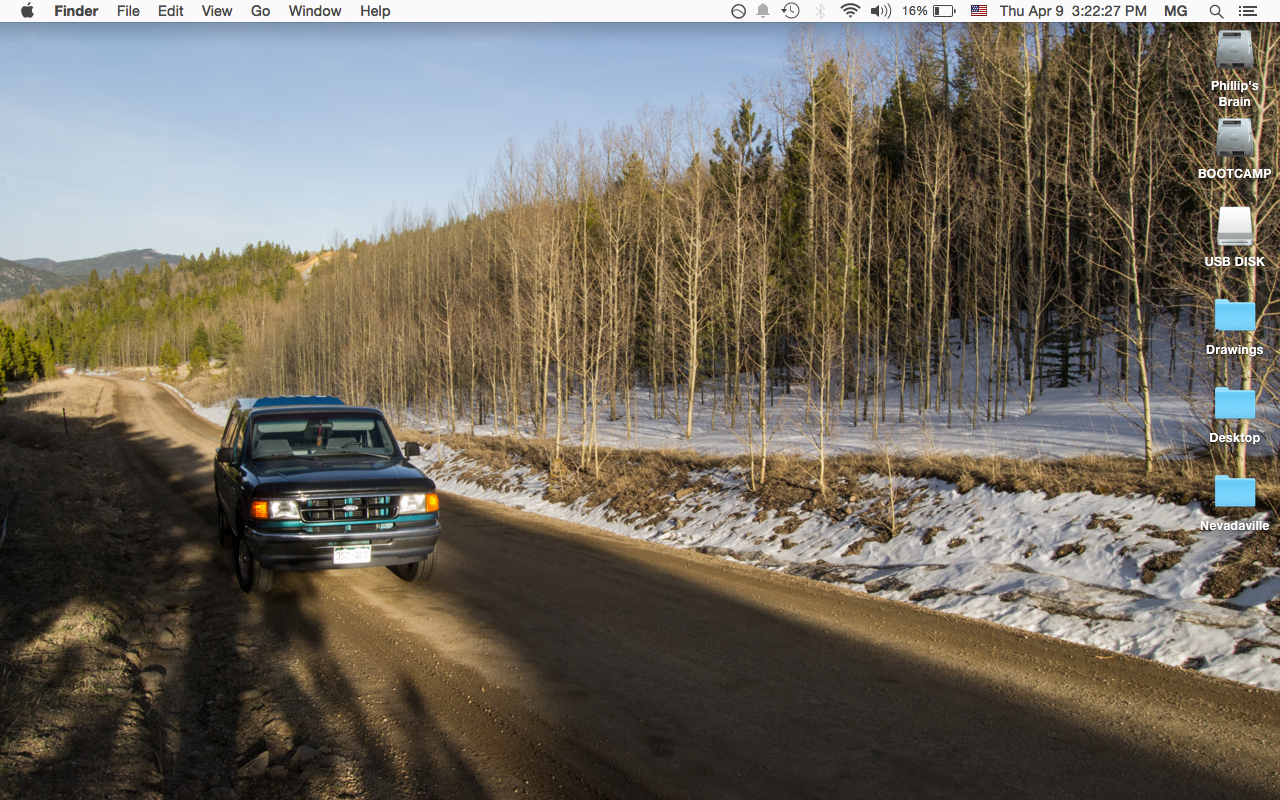The width and height of the screenshot is (1280, 800).
Task: Click the "Drawings" label text
Action: 1235,350
